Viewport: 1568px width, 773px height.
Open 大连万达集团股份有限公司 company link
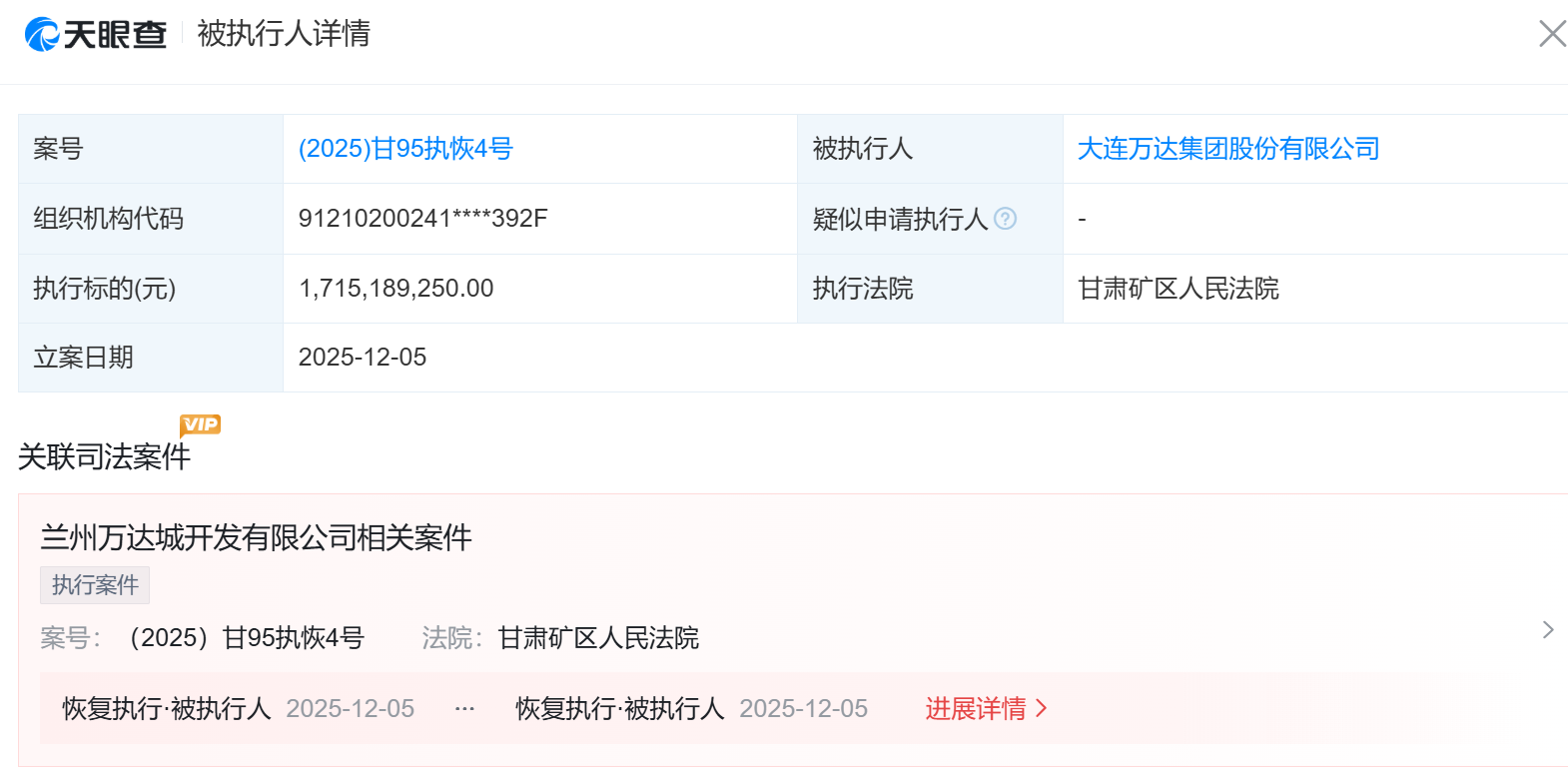click(1228, 149)
